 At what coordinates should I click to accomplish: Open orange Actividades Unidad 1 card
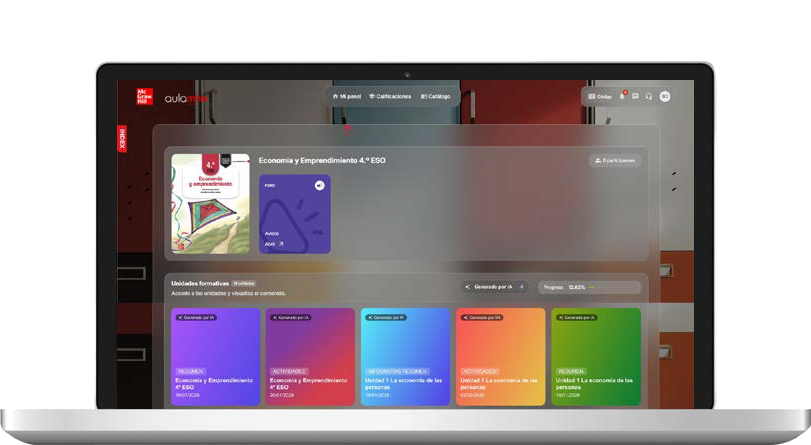[501, 357]
